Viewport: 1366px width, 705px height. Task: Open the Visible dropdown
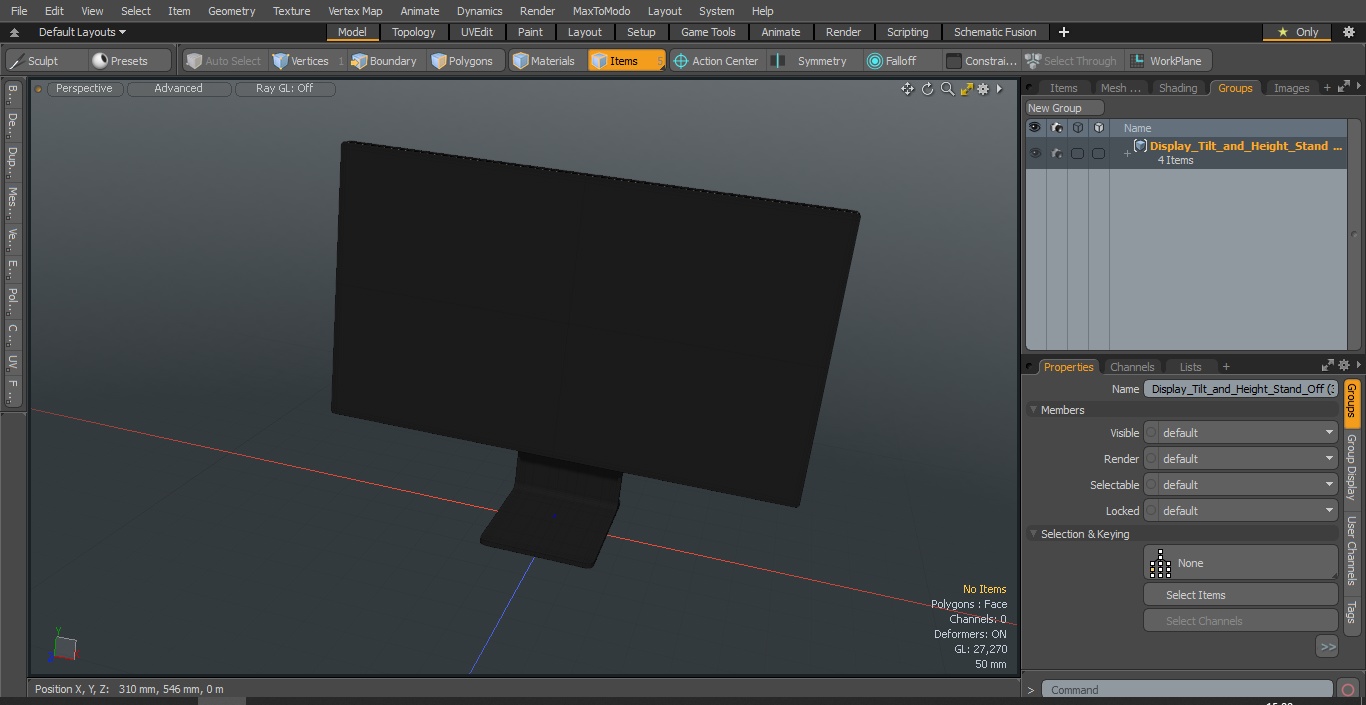pos(1241,433)
